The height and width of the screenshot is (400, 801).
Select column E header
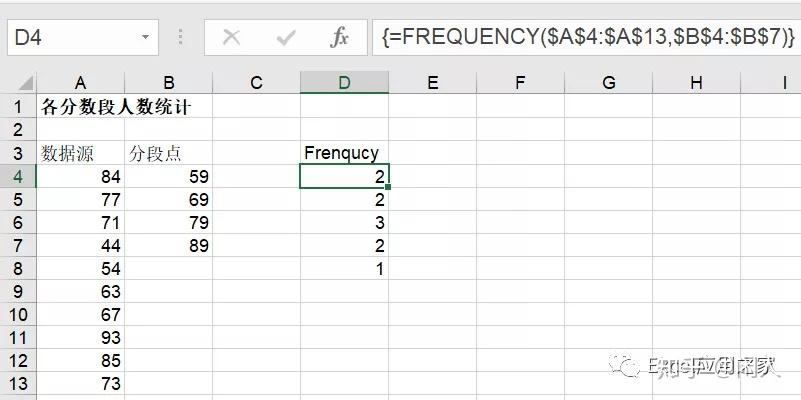(433, 83)
